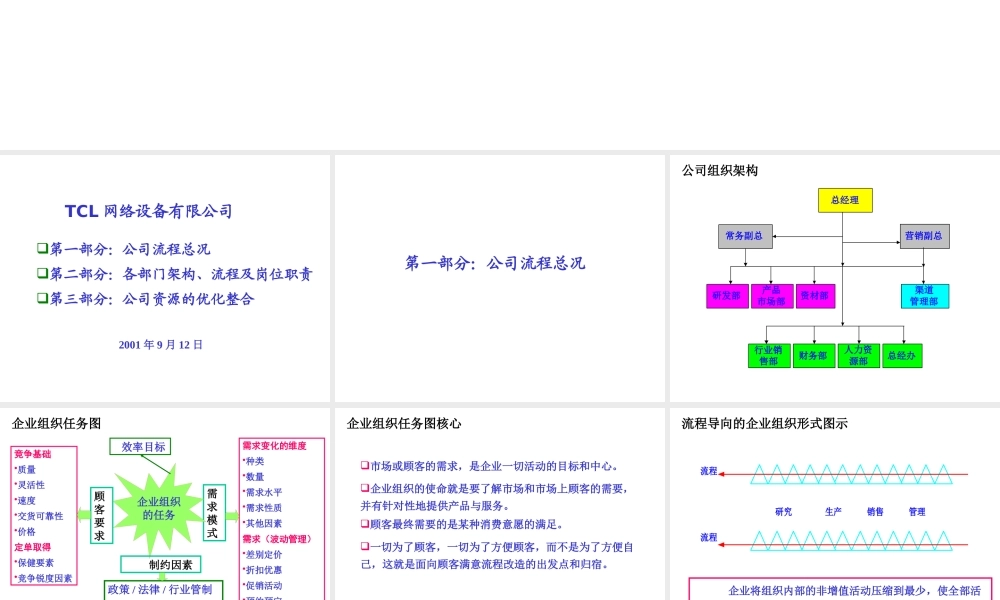This screenshot has height=600, width=1000.
Task: Open the TCL 网络设备有限公司 title slide thumbnail
Action: click(165, 278)
